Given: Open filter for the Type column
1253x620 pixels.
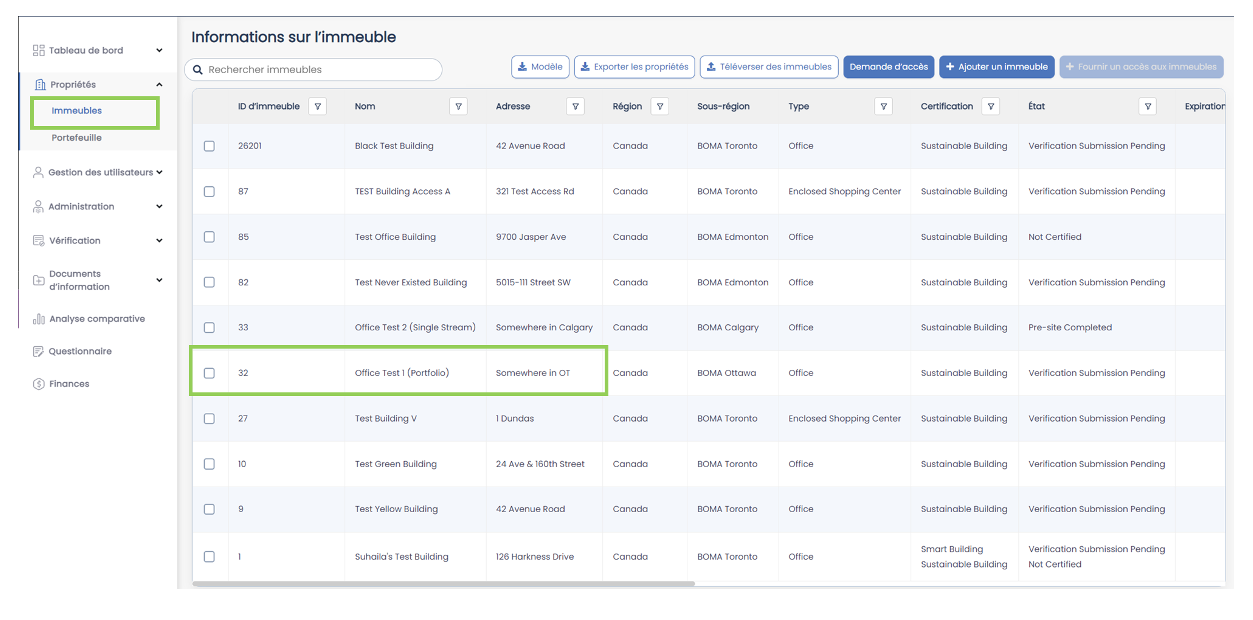Looking at the screenshot, I should [x=883, y=106].
